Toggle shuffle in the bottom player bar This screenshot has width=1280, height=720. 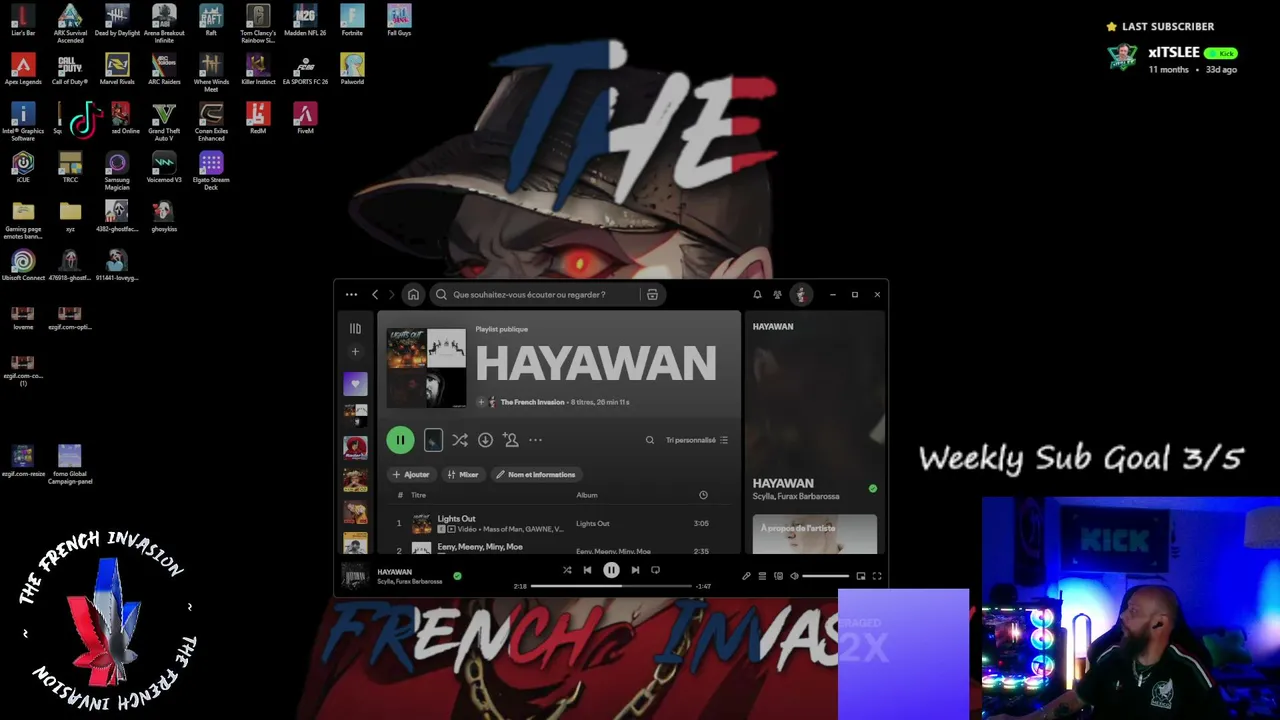(567, 570)
